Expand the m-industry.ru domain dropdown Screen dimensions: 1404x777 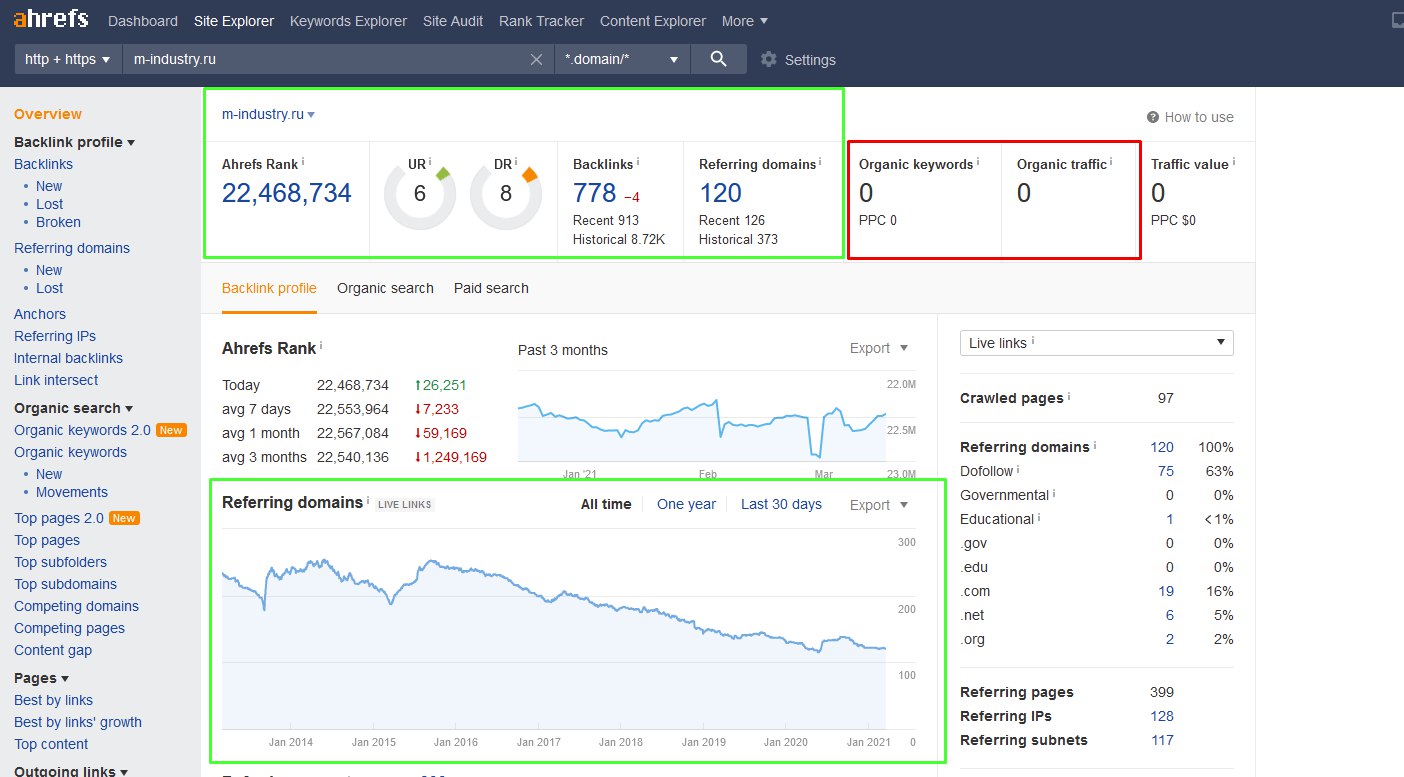tap(268, 114)
